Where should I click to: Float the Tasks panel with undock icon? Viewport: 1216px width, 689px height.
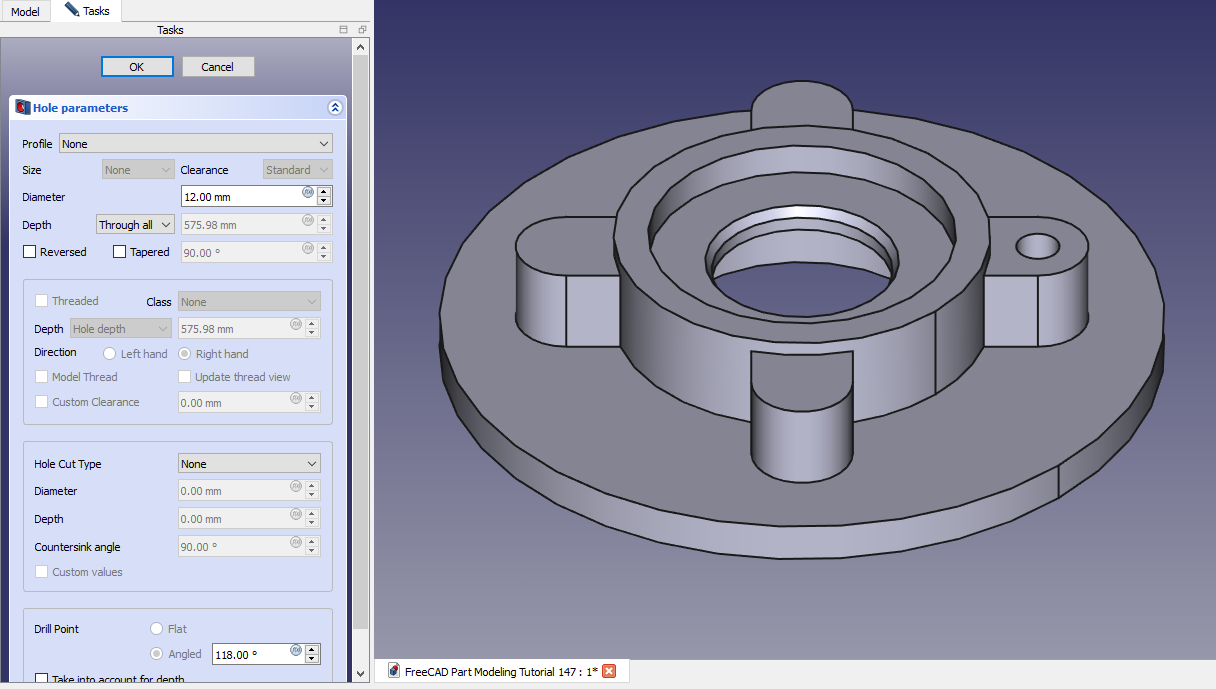click(361, 30)
